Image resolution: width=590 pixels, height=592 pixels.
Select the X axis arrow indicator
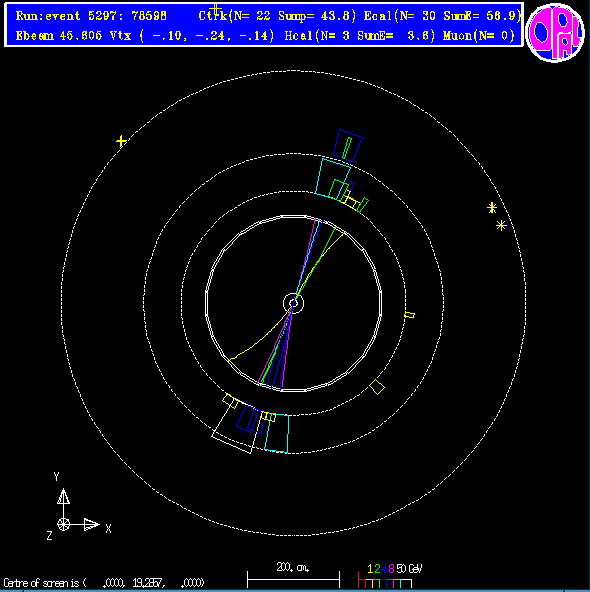pos(91,524)
